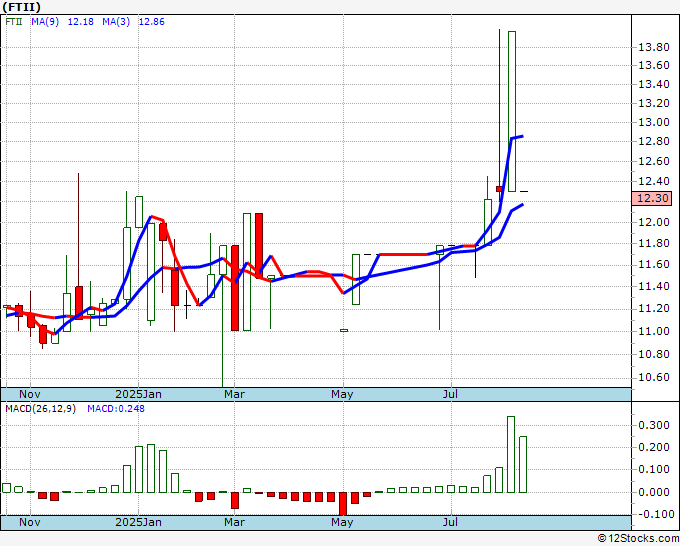Click the tallest green MACD histogram bar
Viewport: 680px width, 546px height.
coord(511,454)
